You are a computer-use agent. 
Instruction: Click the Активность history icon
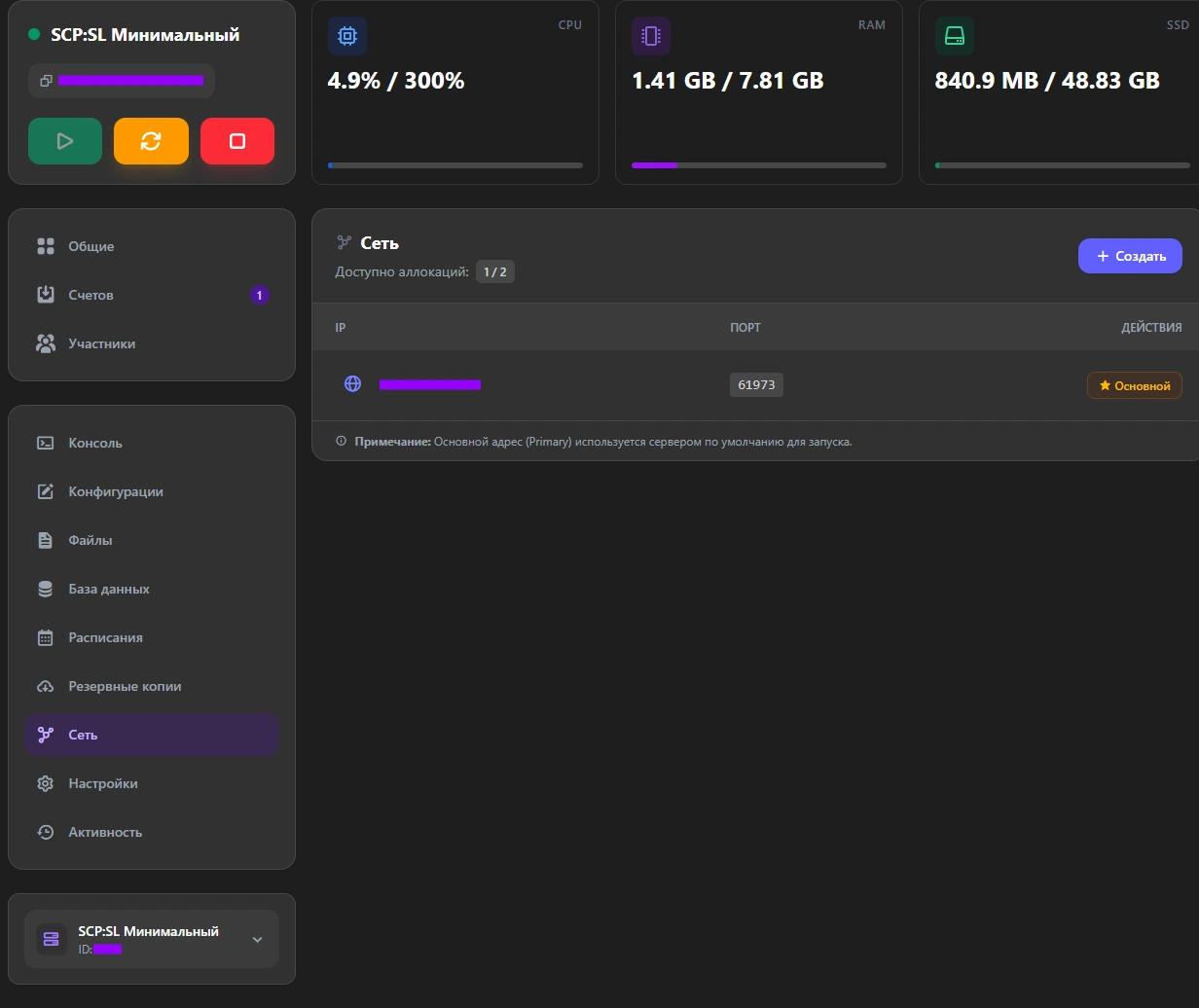[46, 832]
